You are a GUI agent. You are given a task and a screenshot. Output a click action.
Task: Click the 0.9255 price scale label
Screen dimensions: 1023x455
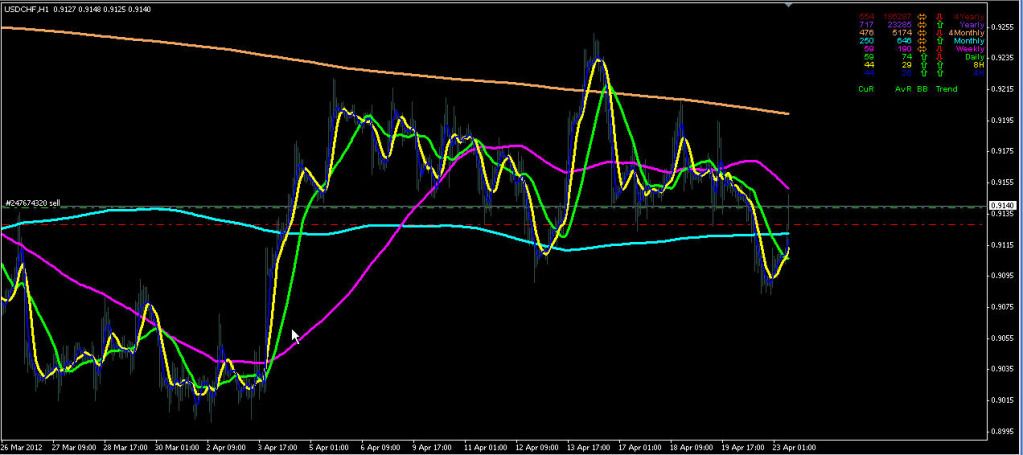(x=1002, y=27)
